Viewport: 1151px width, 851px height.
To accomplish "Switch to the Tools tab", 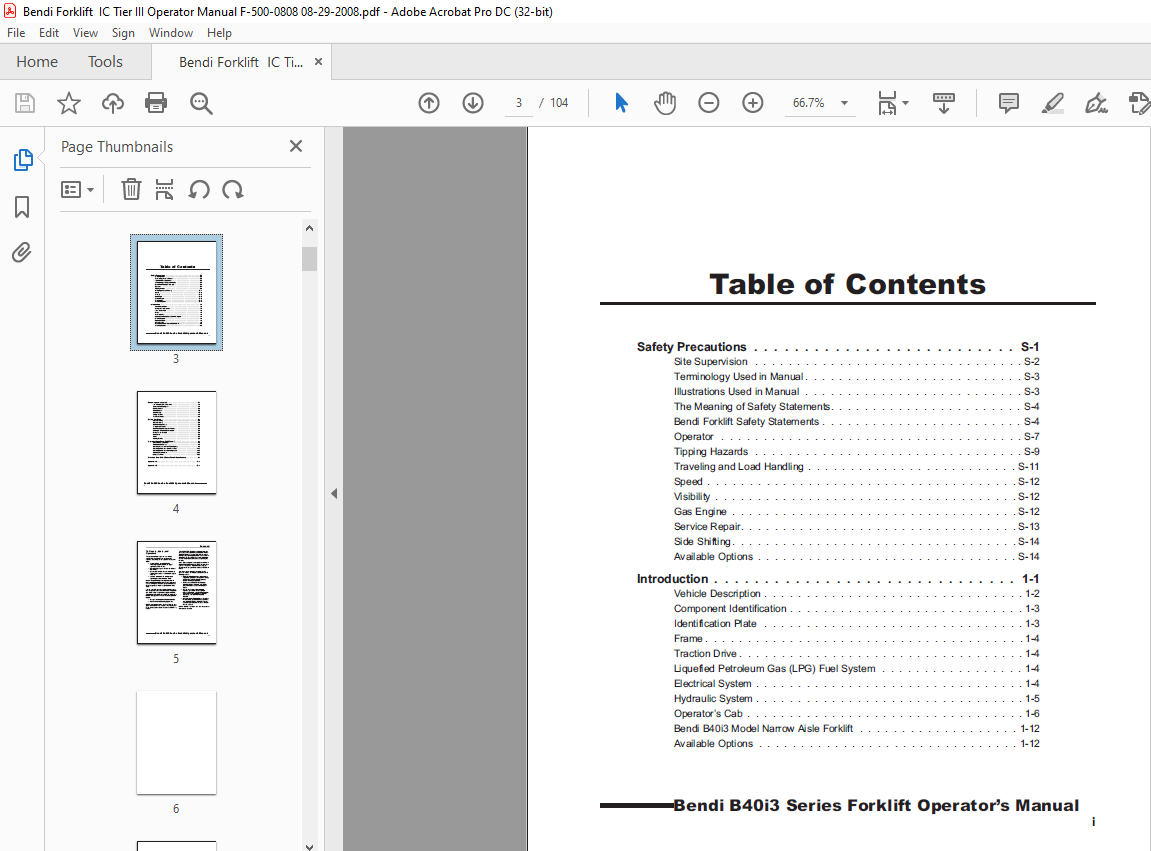I will pos(105,62).
